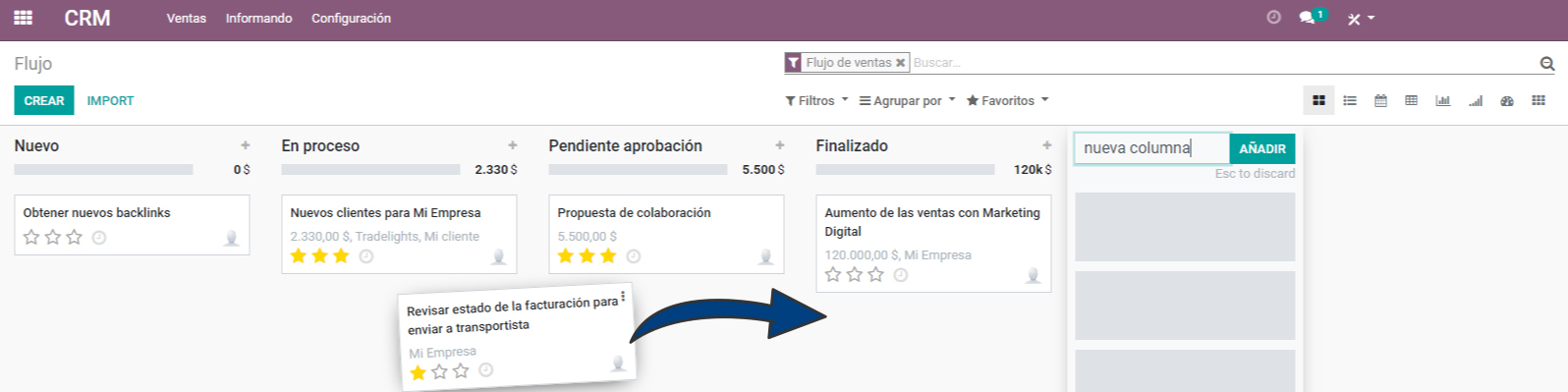The width and height of the screenshot is (1568, 392).
Task: Open the Configuración menu
Action: click(x=351, y=18)
